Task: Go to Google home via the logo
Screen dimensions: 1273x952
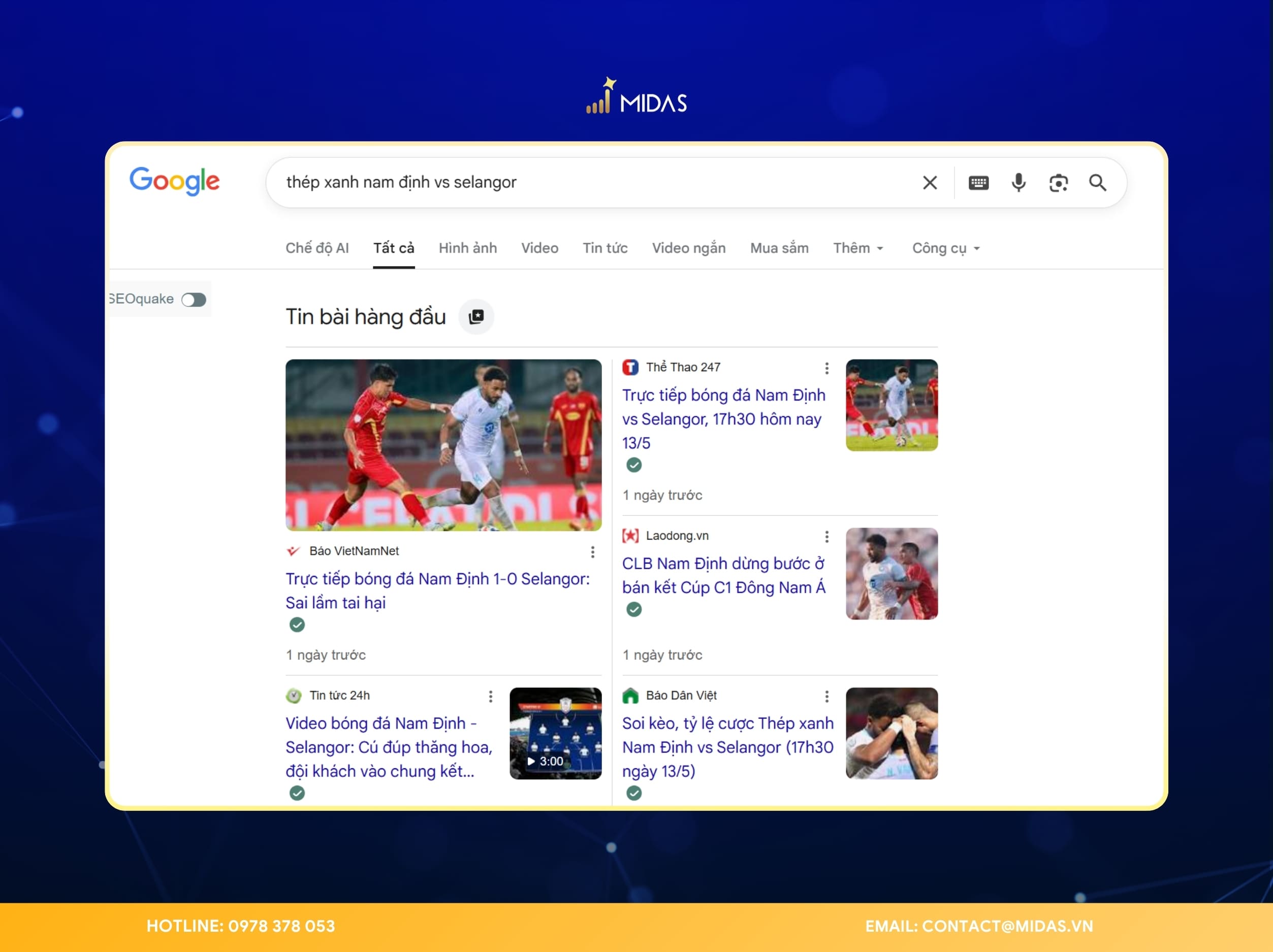Action: click(174, 181)
